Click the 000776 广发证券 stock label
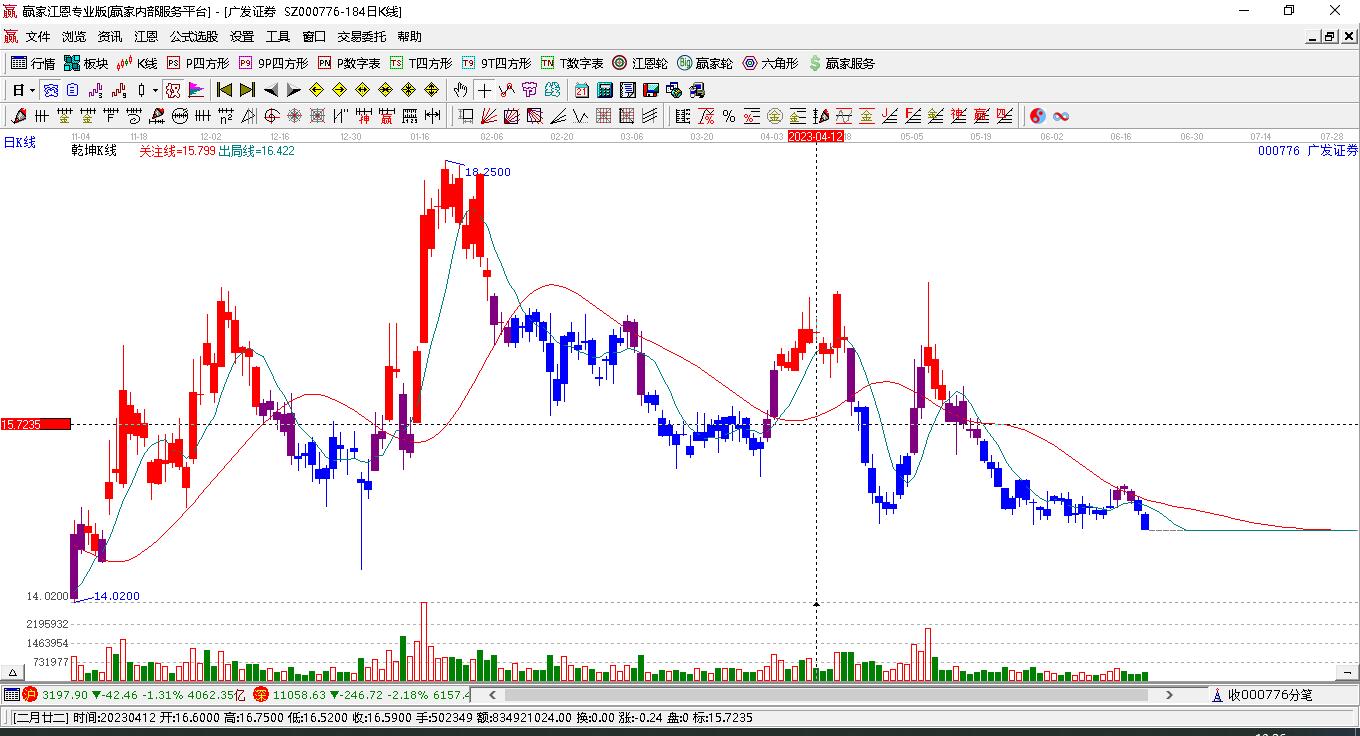 tap(1308, 151)
